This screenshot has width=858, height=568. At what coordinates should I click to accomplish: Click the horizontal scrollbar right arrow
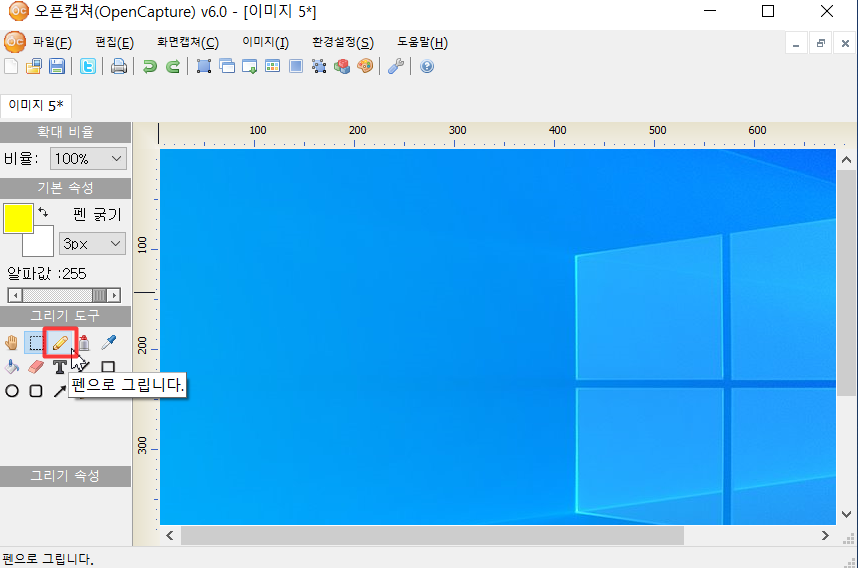(x=825, y=536)
